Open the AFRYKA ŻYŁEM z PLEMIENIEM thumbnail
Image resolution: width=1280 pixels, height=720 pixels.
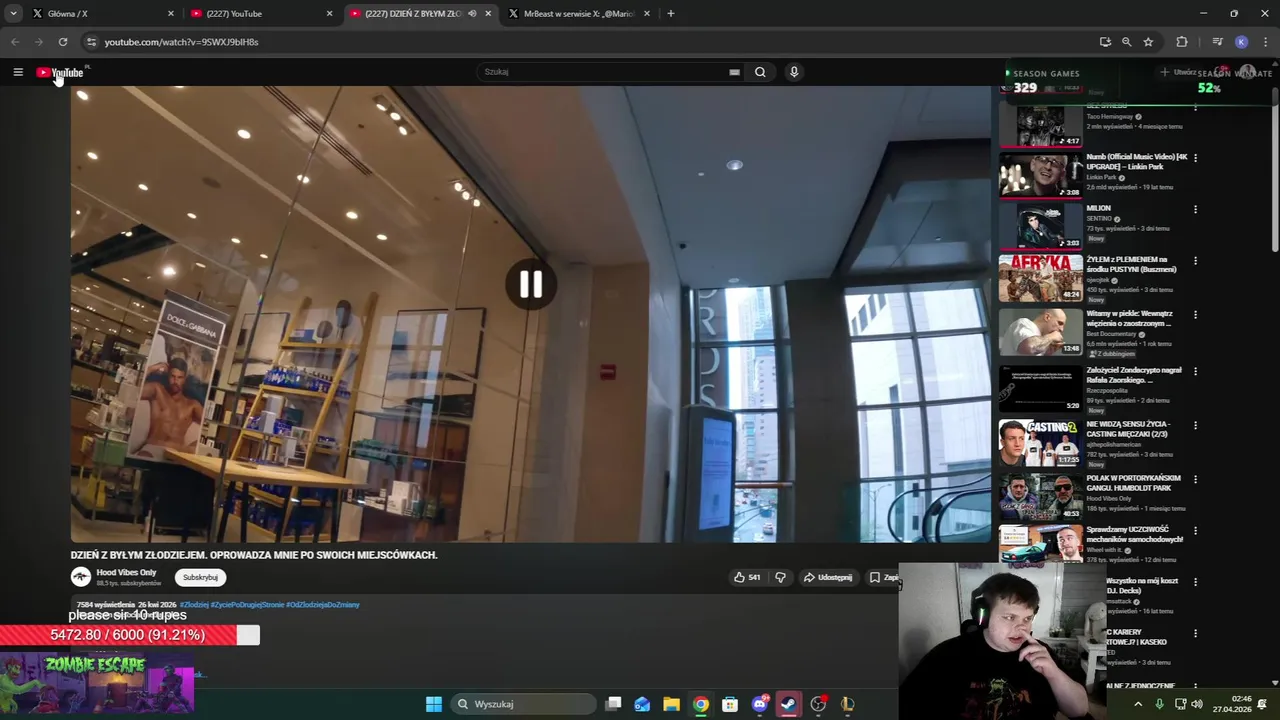(x=1041, y=278)
